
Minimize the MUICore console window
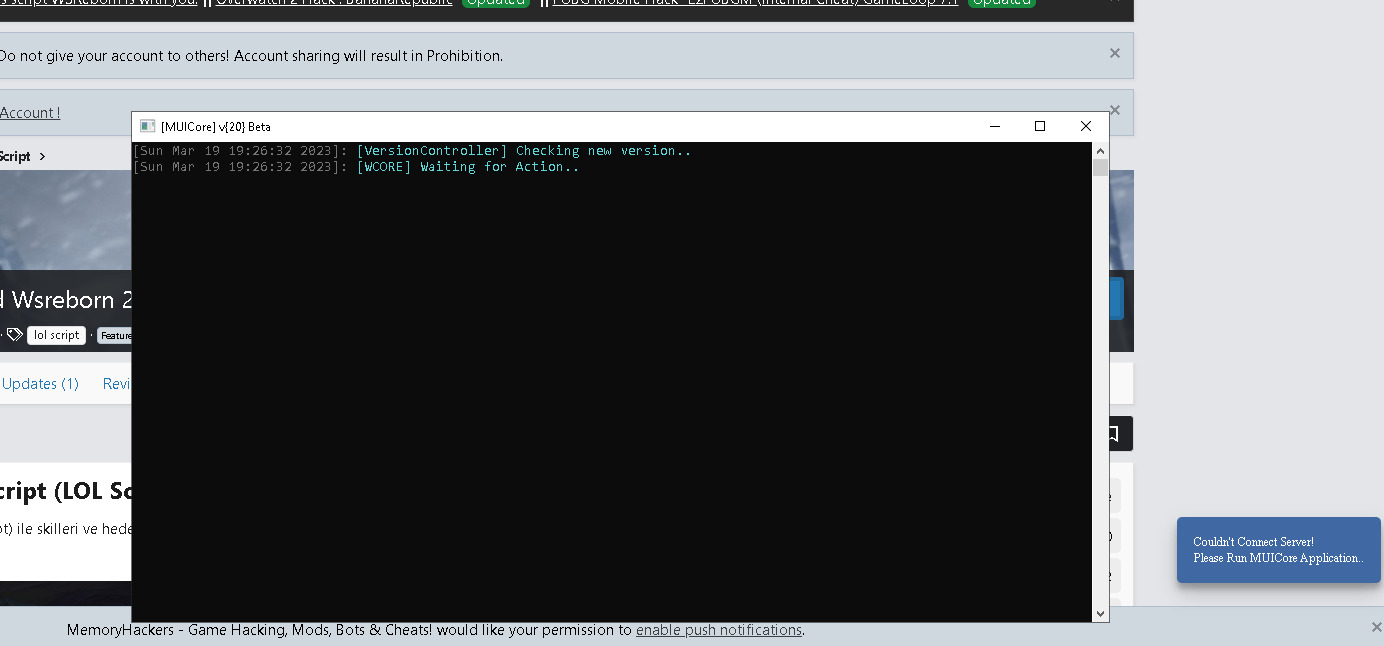pos(995,126)
